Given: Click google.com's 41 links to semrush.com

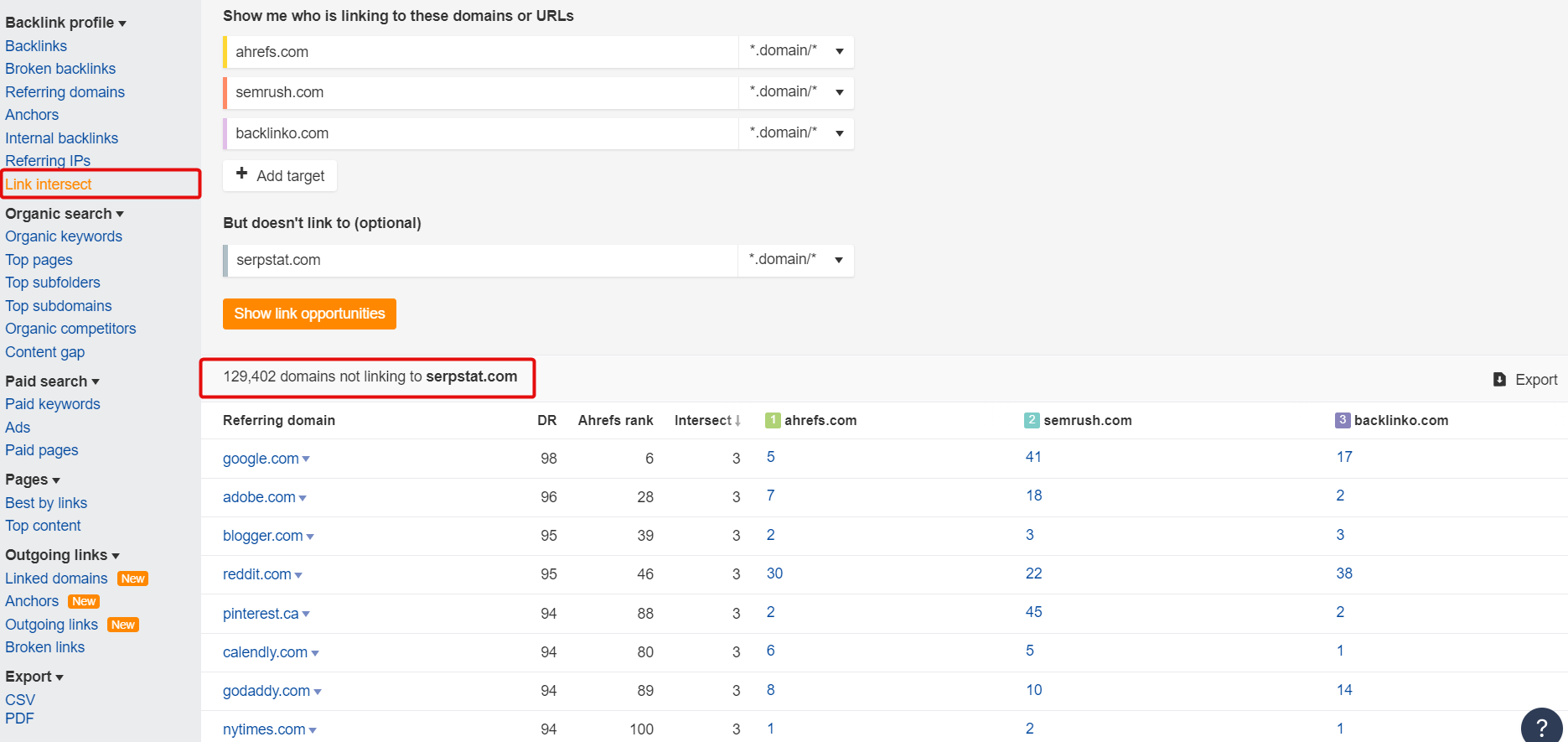Looking at the screenshot, I should [1033, 457].
